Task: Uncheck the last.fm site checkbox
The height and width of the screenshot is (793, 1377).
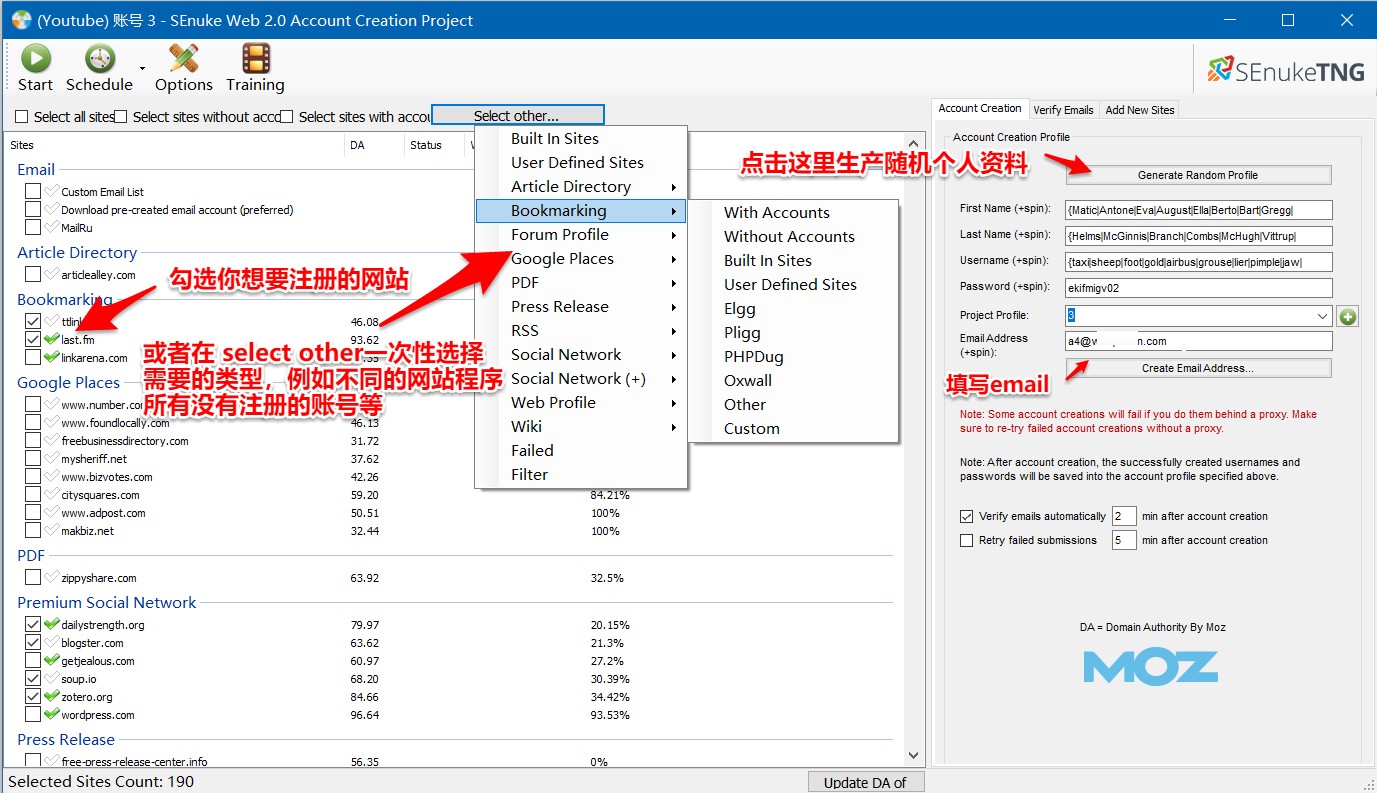Action: pos(33,340)
